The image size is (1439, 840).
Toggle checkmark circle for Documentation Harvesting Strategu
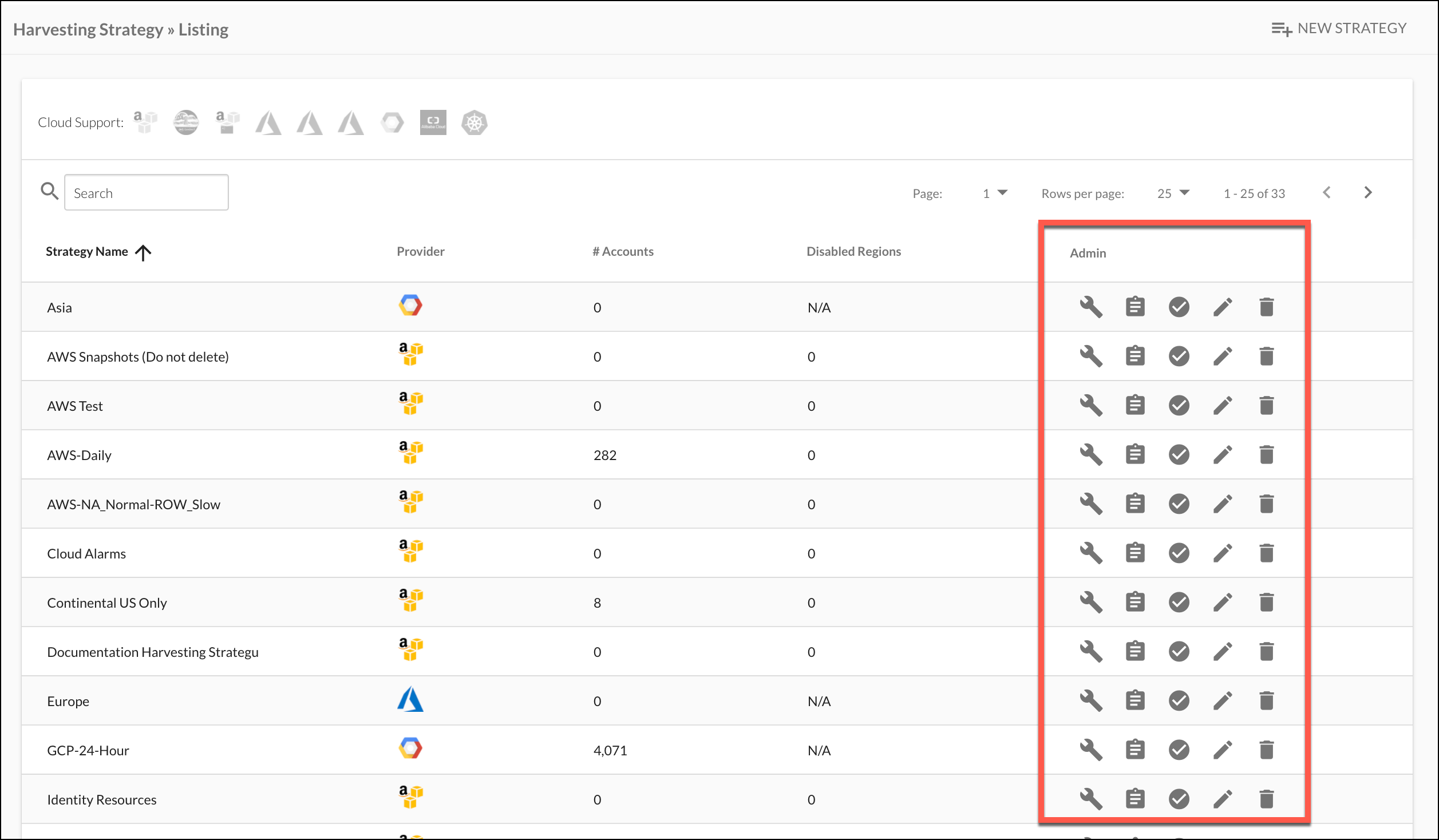(x=1179, y=652)
